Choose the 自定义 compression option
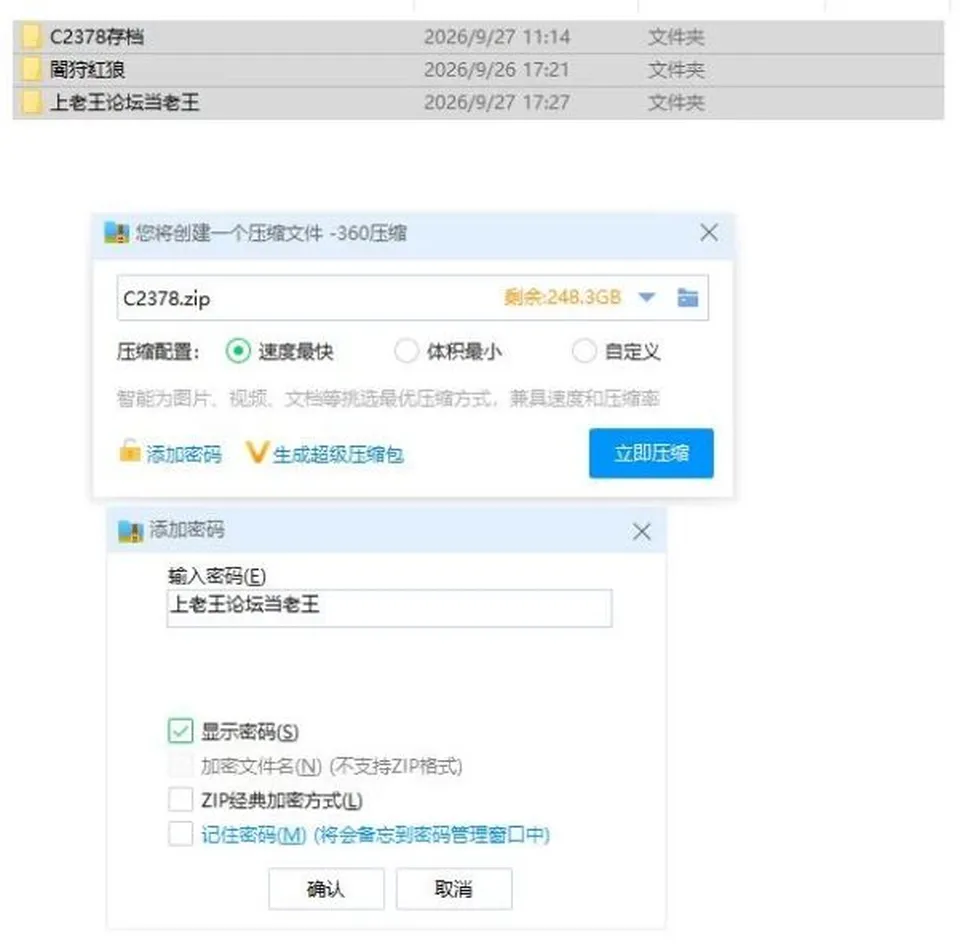 click(x=583, y=351)
